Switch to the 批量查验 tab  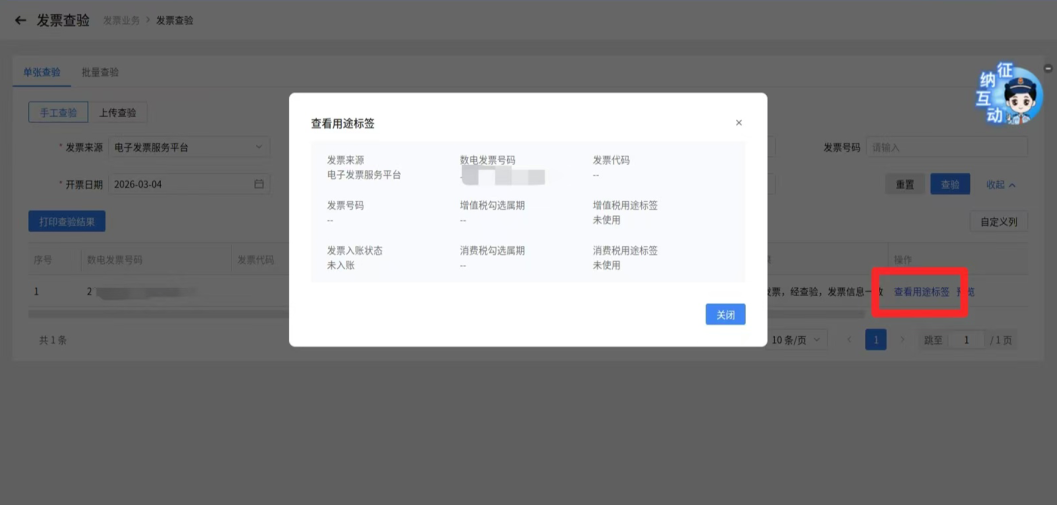click(x=100, y=72)
